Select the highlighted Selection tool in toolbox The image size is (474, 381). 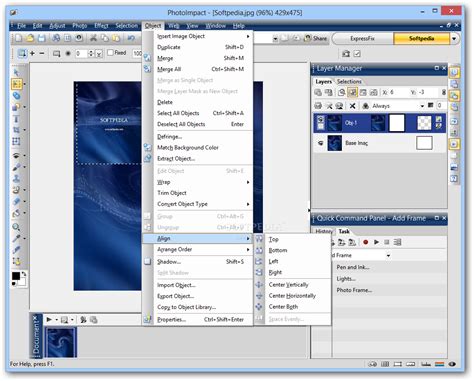(16, 84)
